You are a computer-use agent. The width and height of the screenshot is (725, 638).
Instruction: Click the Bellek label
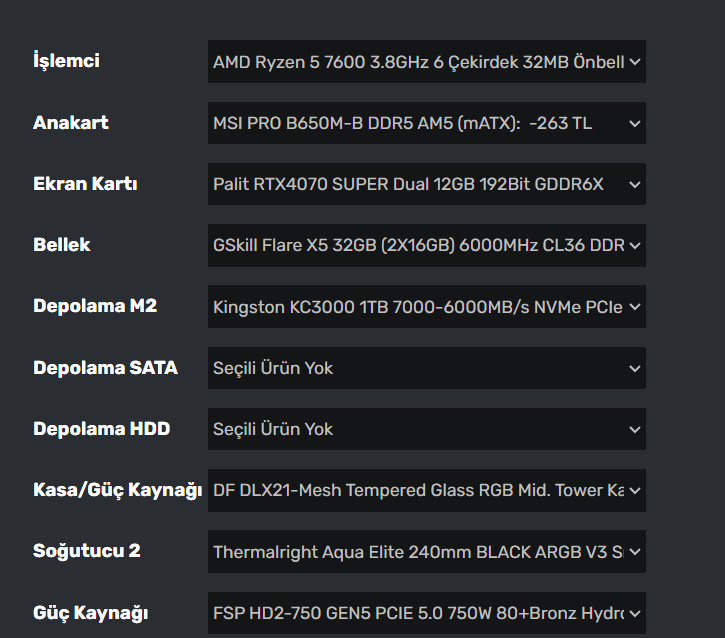pyautogui.click(x=61, y=245)
